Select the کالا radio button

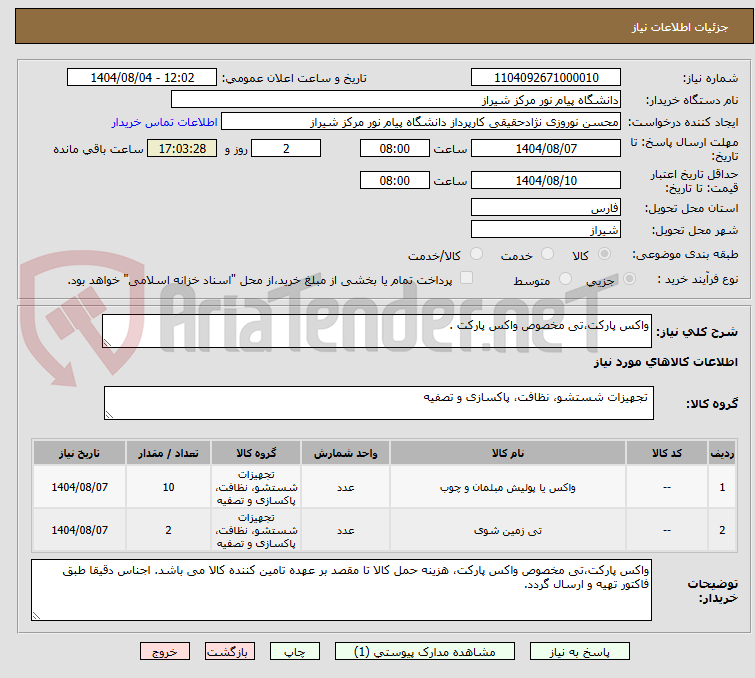(x=604, y=254)
